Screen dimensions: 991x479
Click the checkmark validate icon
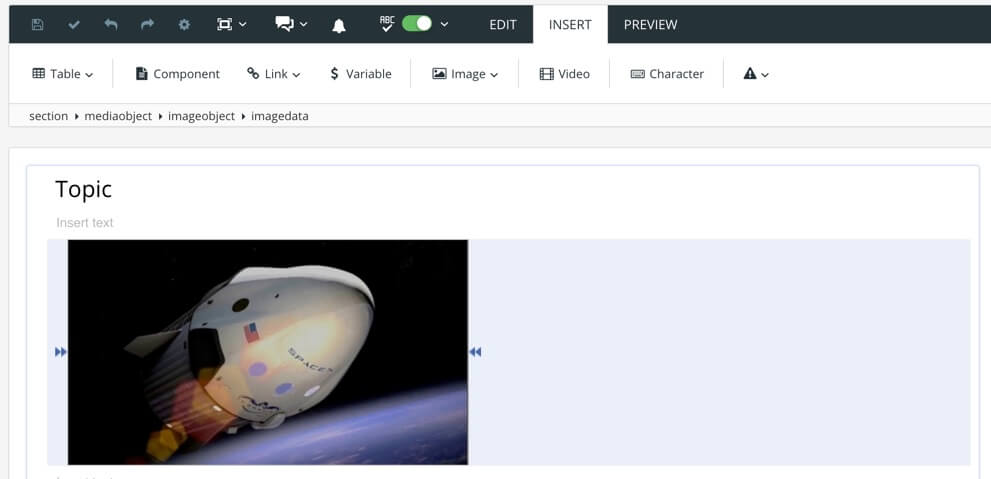74,25
